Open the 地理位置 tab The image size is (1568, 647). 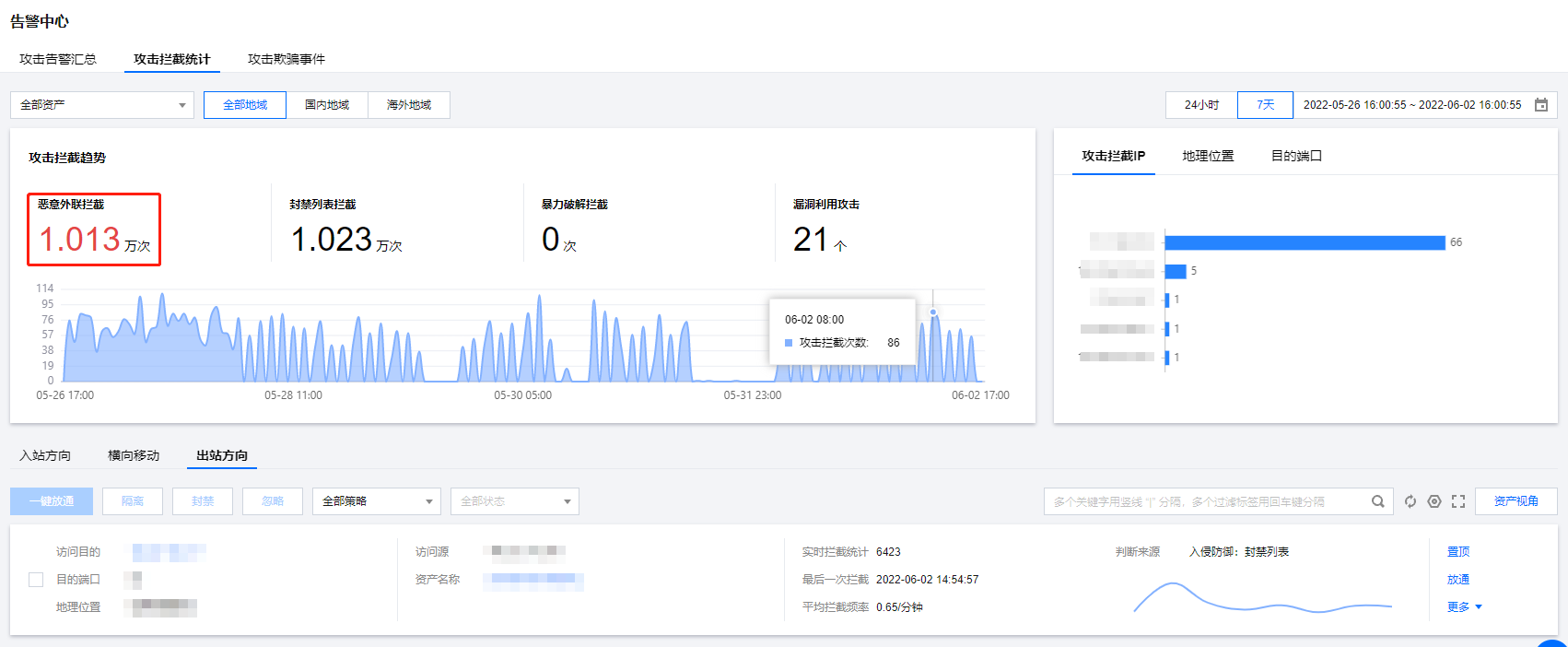tap(1208, 156)
